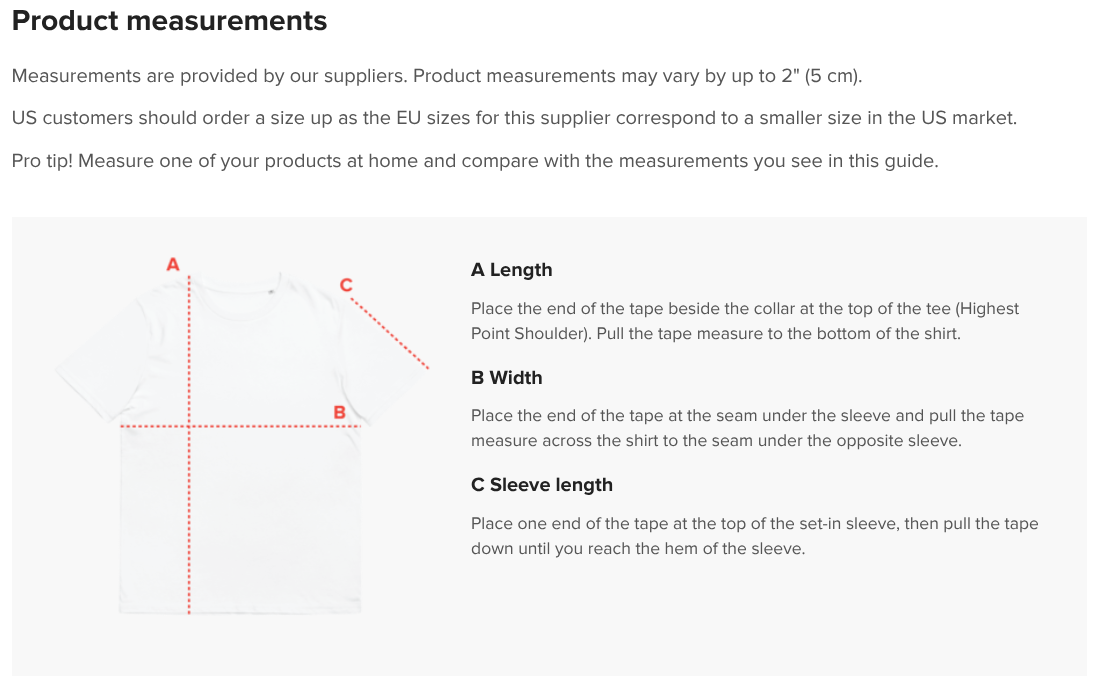Click the vertical dotted length line
Viewport: 1102px width, 685px height.
pos(189,445)
